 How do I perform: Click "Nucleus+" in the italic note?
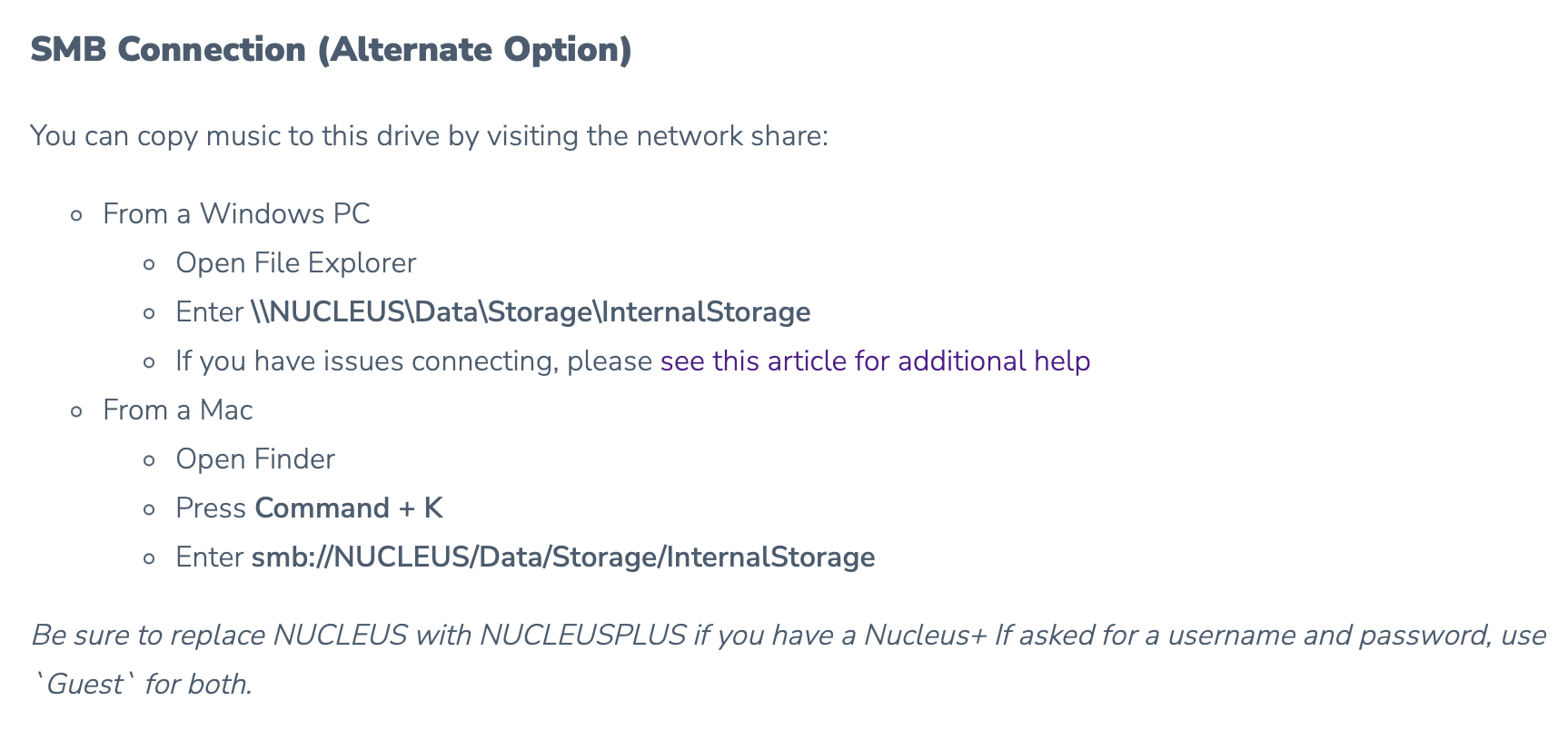click(x=924, y=636)
